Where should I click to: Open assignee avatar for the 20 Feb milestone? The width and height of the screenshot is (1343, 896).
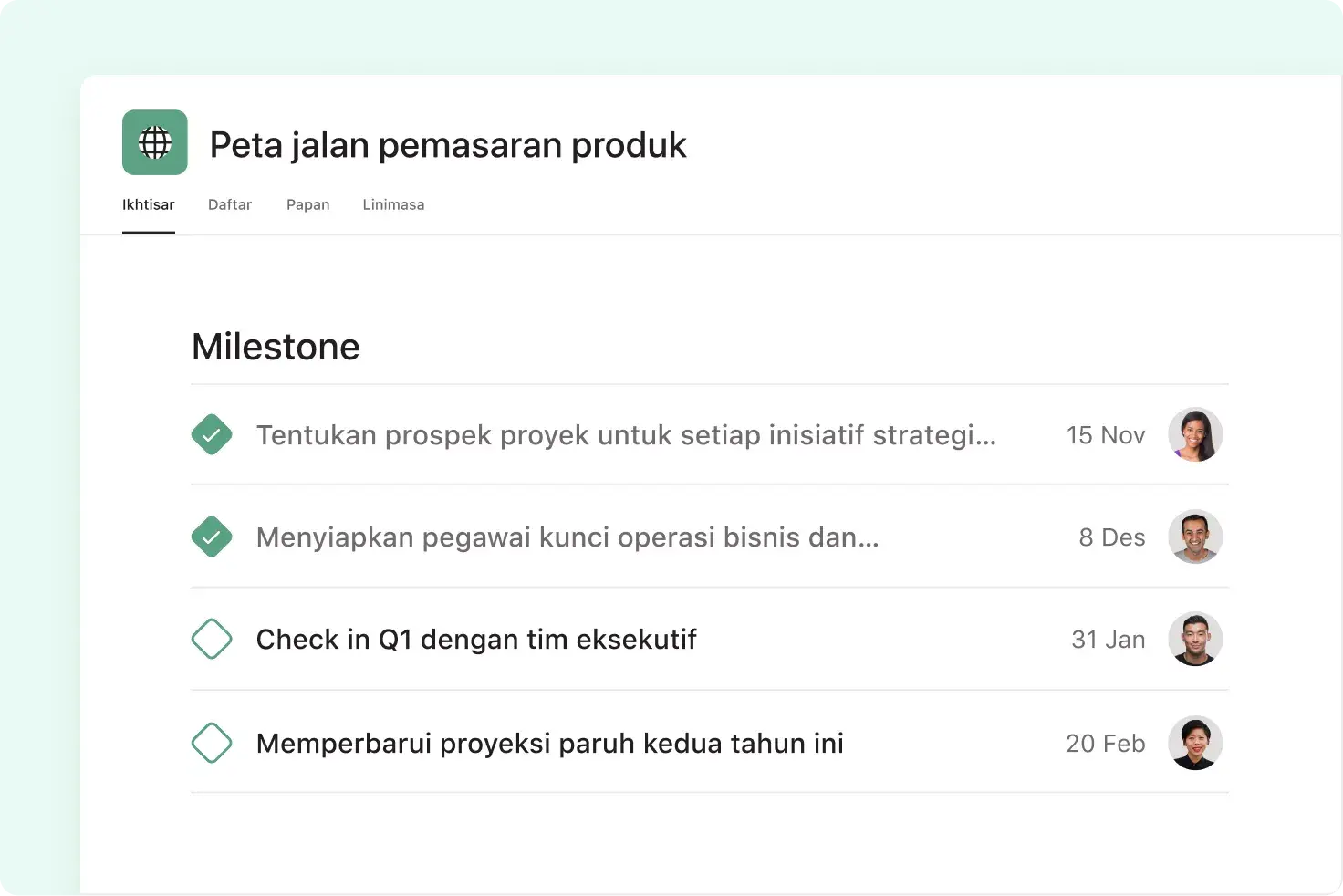[x=1195, y=743]
